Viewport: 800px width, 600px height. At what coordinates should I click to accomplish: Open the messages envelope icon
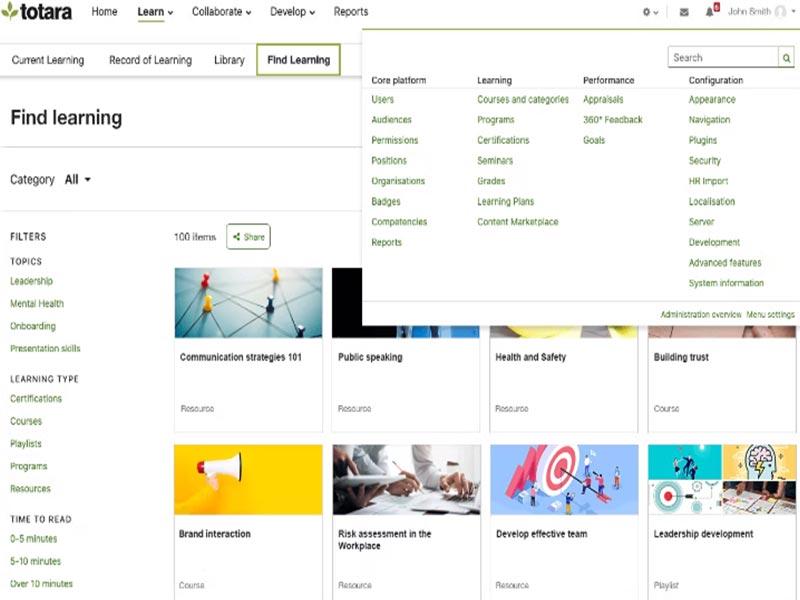(x=684, y=12)
